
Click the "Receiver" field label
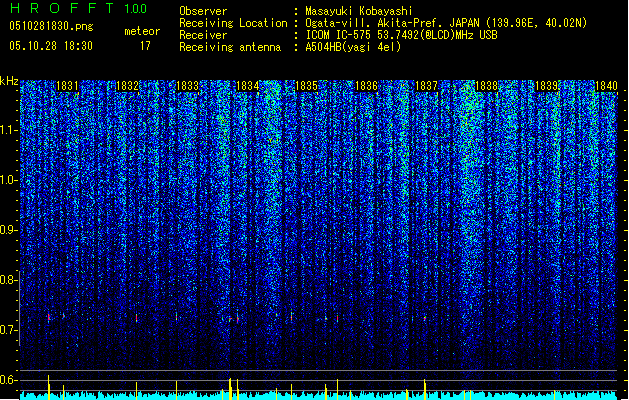pyautogui.click(x=203, y=35)
